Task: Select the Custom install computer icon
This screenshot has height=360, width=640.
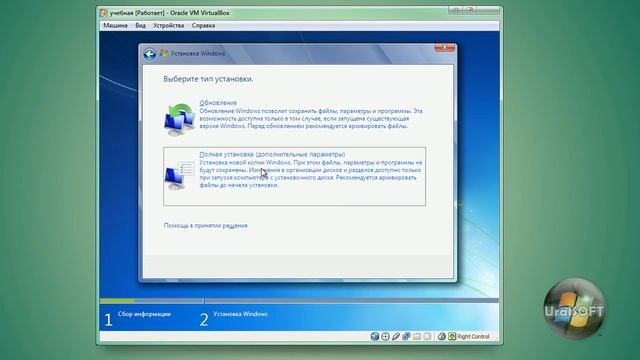Action: tap(179, 176)
